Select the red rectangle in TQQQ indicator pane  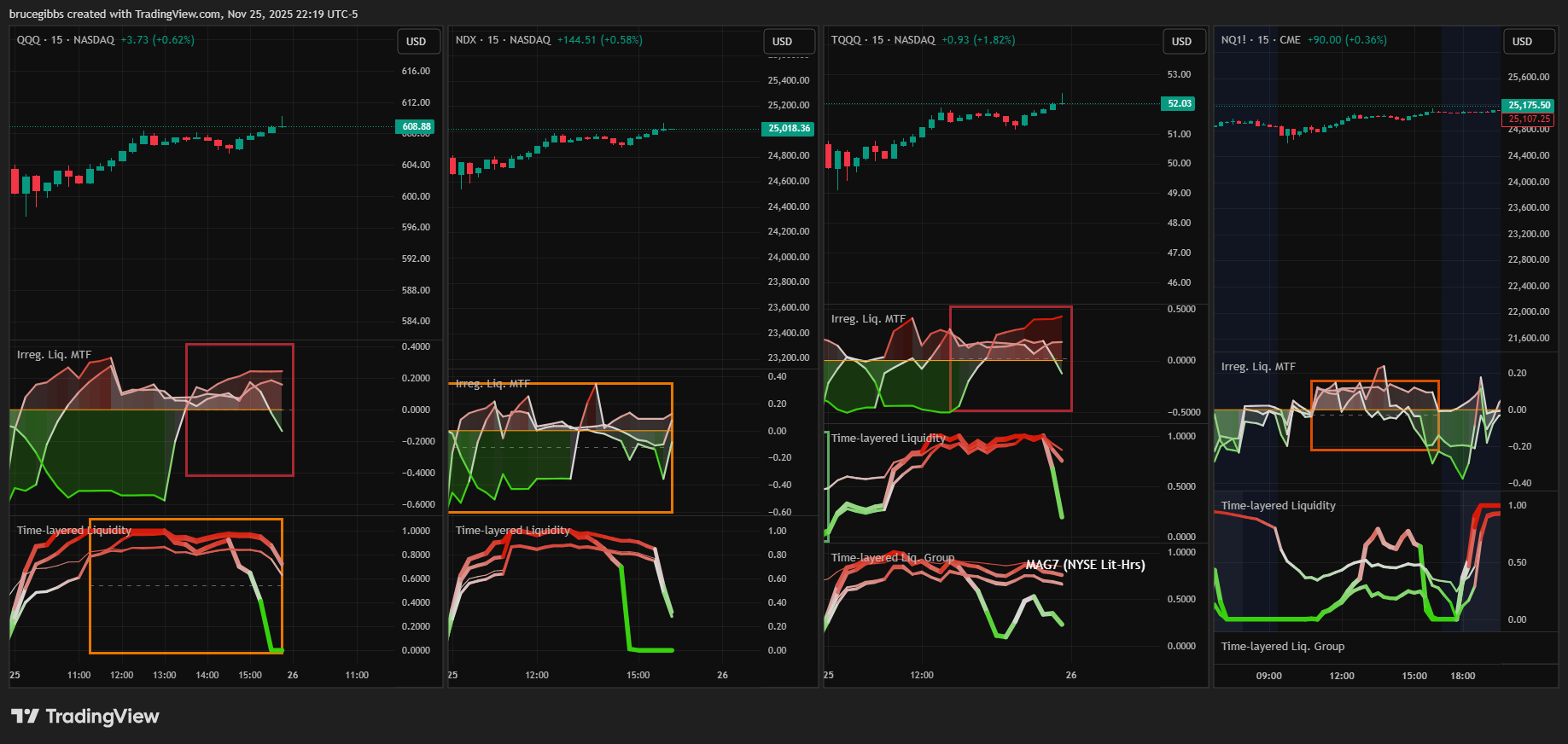[1011, 307]
